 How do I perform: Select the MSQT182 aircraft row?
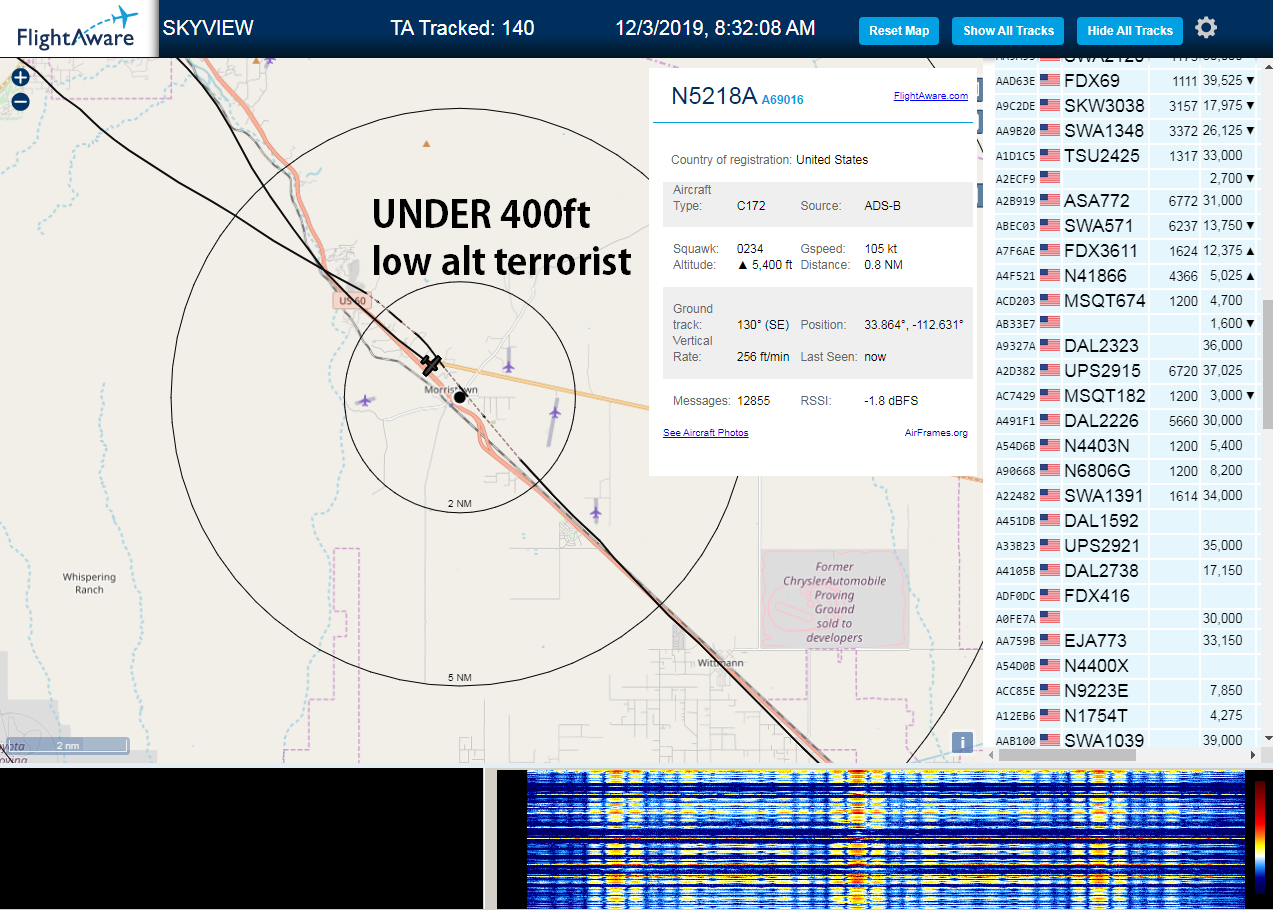1126,396
